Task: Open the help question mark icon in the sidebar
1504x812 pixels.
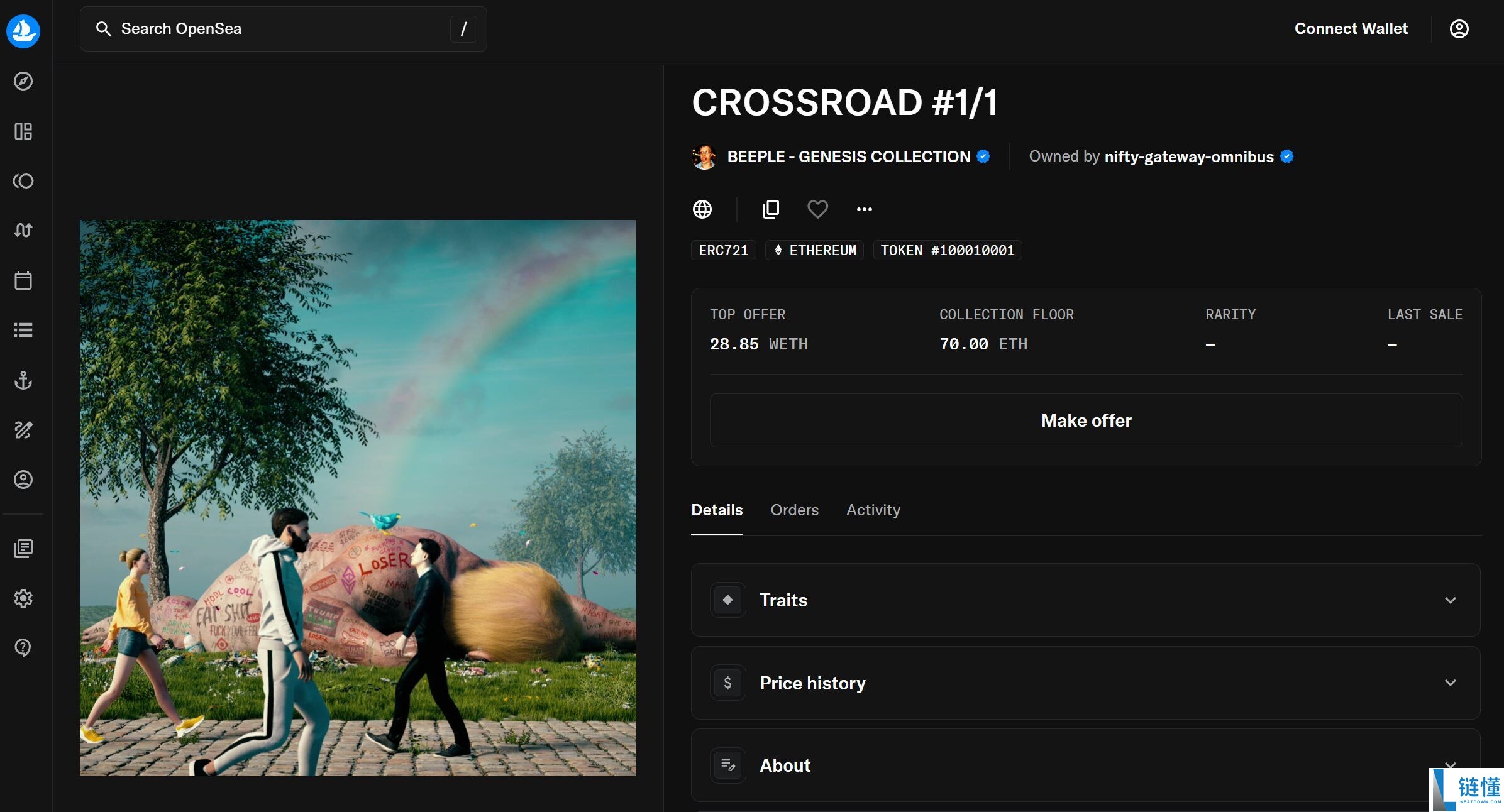Action: (23, 647)
